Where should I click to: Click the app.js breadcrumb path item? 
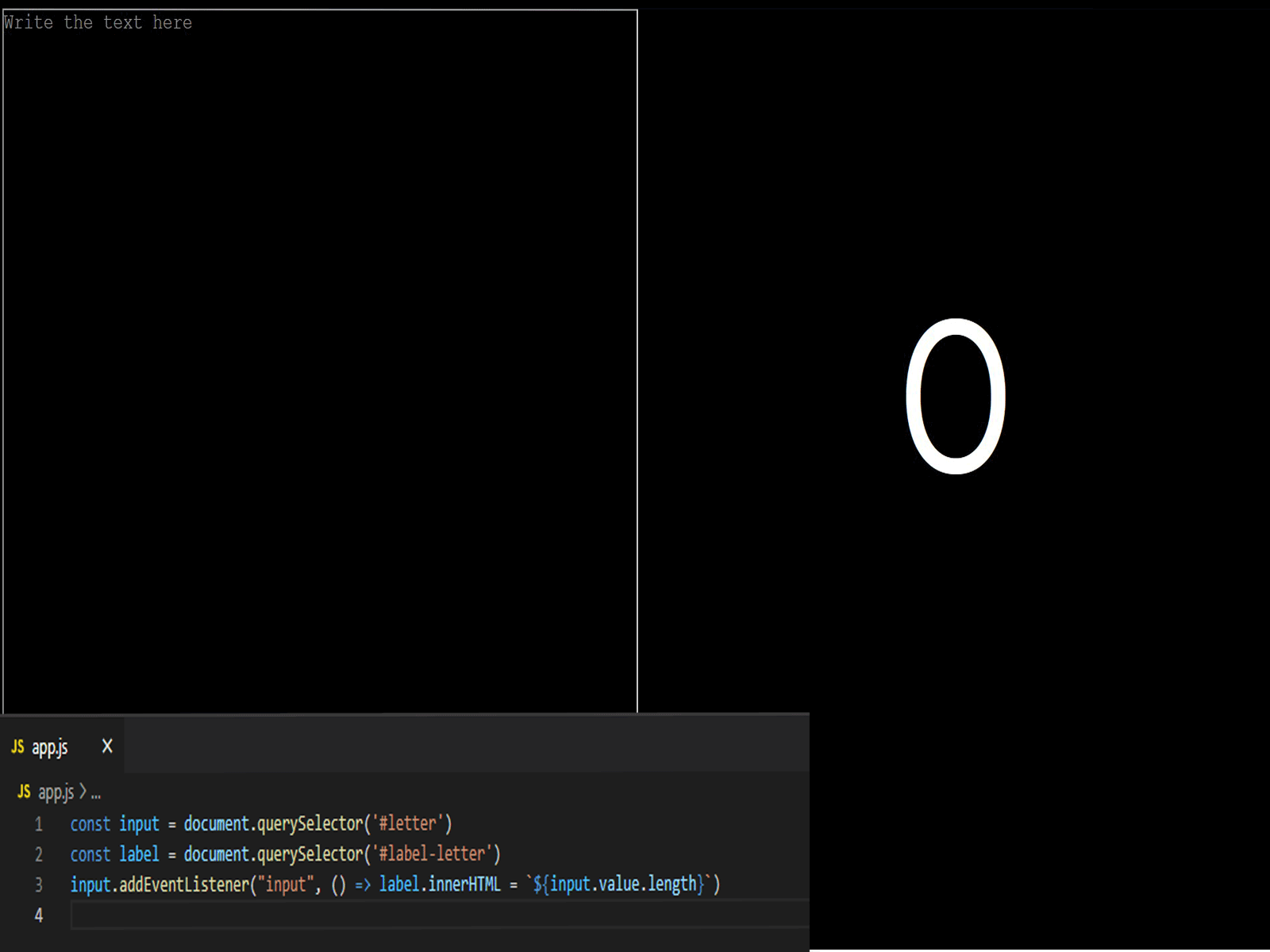(x=56, y=792)
